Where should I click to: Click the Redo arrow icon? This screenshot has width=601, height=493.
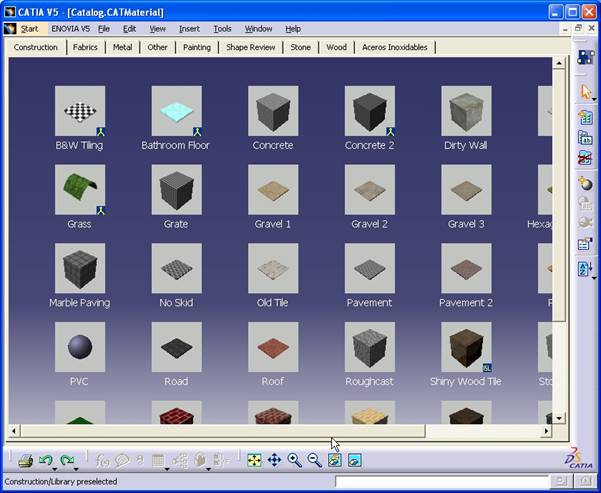[67, 460]
